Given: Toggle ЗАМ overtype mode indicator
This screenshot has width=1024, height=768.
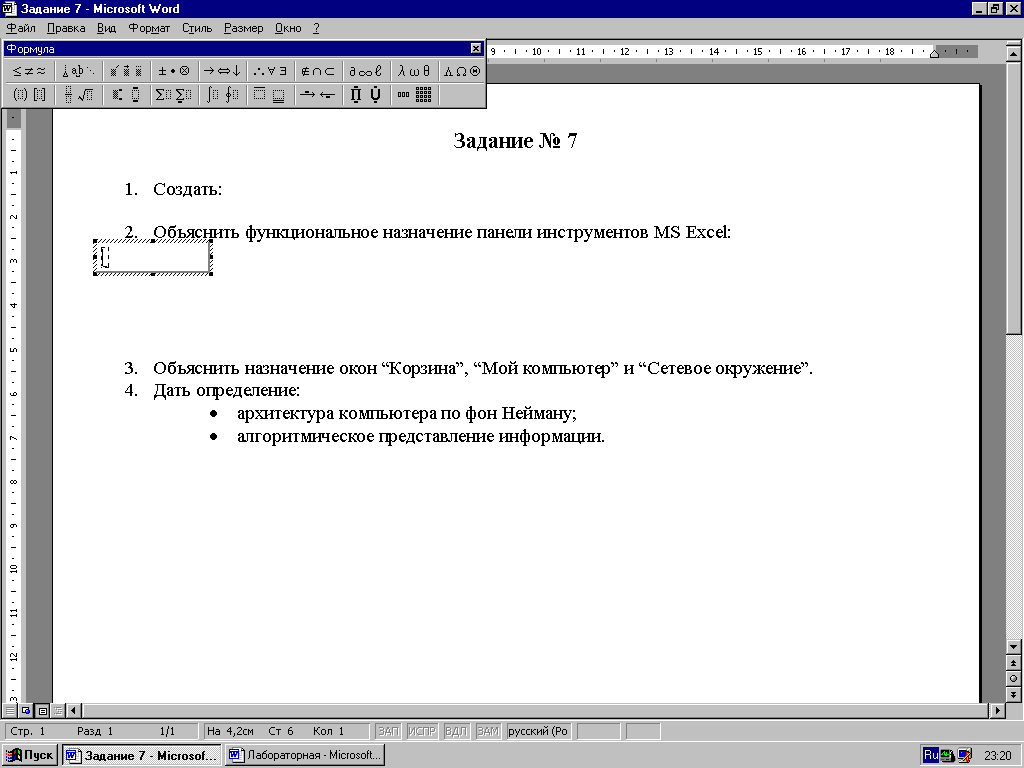Looking at the screenshot, I should point(488,731).
